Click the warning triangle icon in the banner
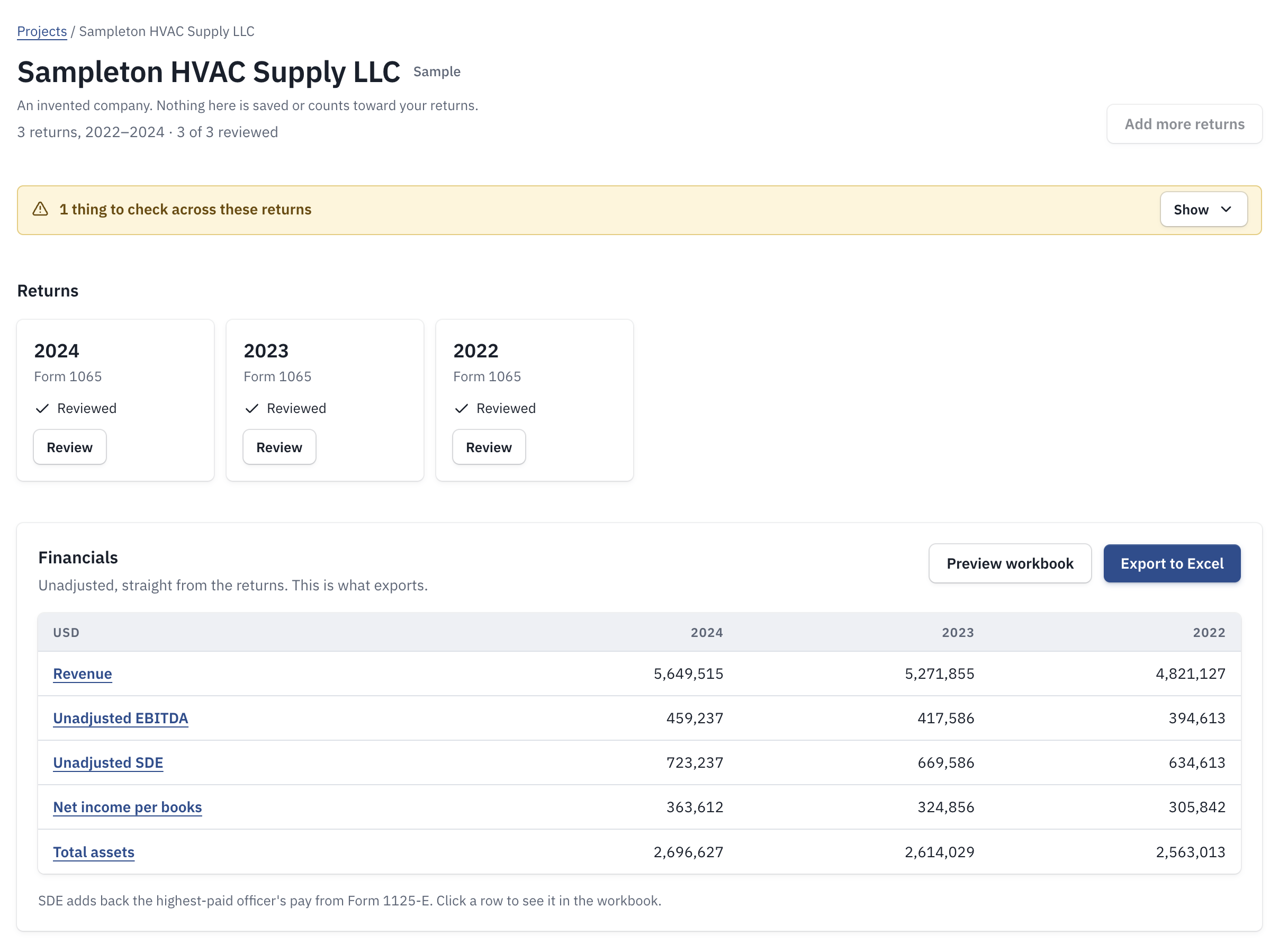 point(40,209)
